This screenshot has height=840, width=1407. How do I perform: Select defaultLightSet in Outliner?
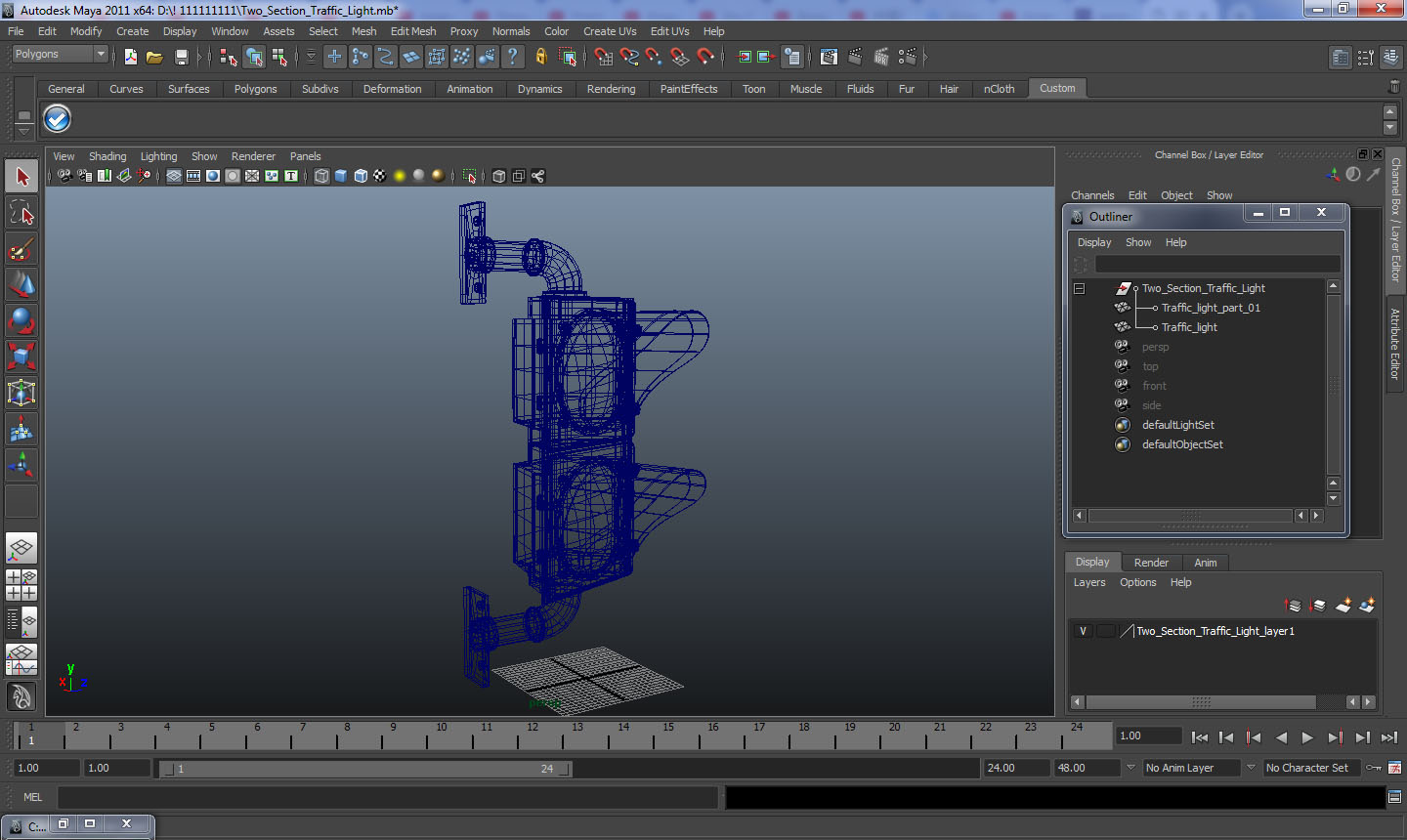(x=1178, y=425)
